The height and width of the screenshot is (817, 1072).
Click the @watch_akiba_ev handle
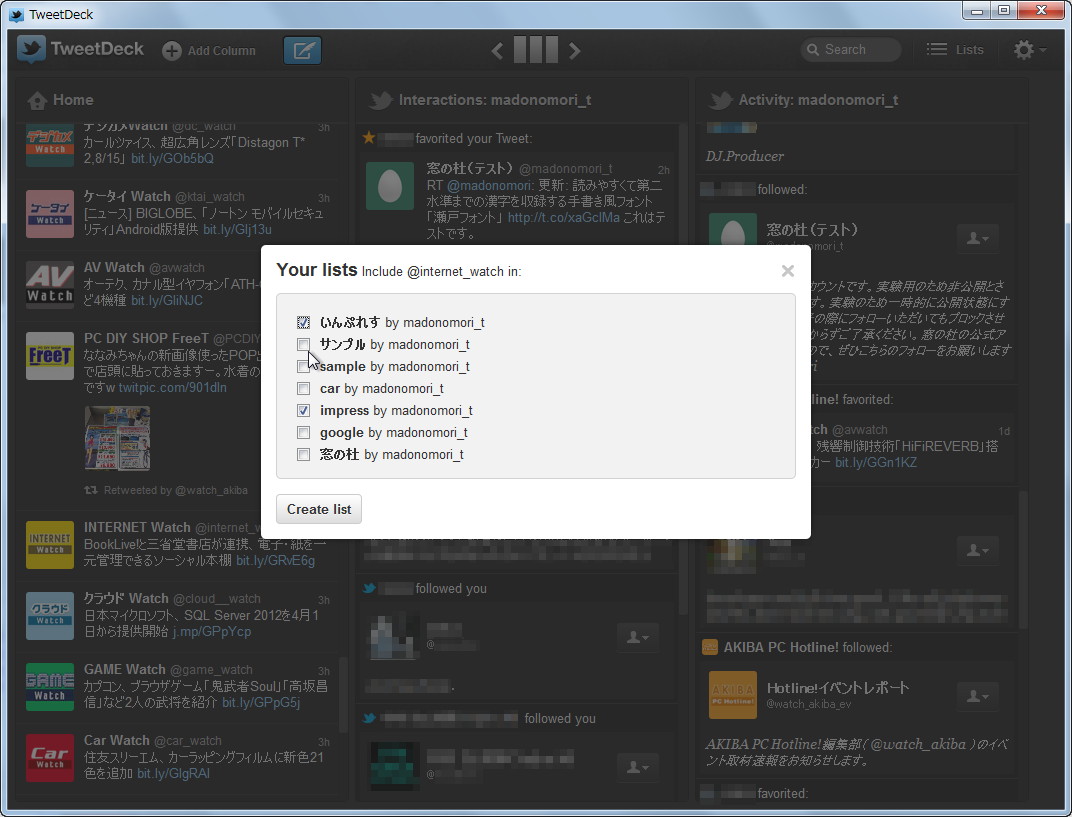[809, 704]
